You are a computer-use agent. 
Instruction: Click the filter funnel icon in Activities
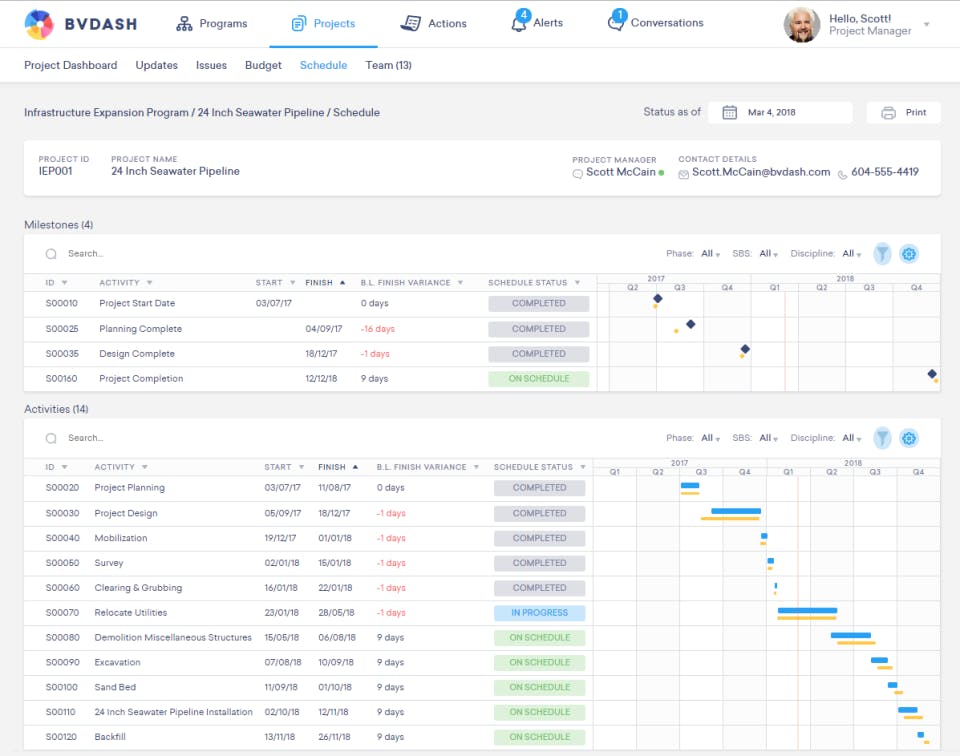[881, 438]
